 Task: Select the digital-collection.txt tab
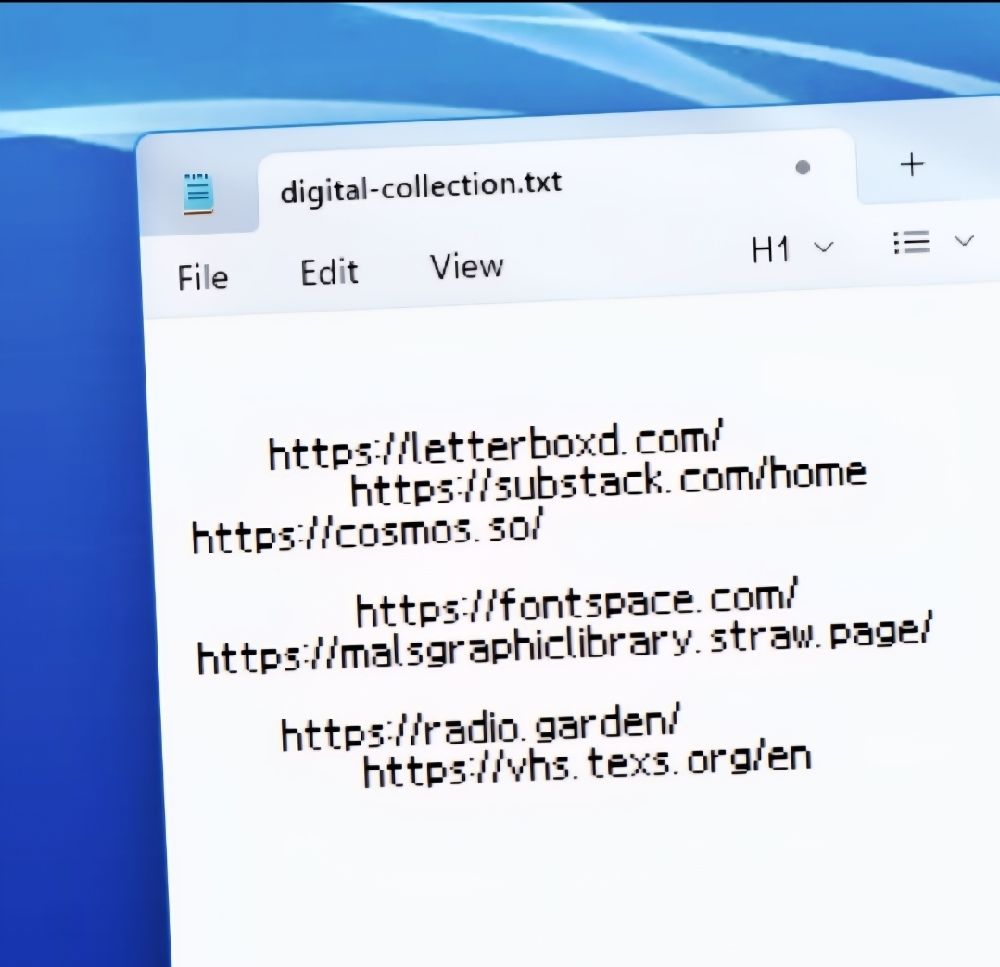421,186
